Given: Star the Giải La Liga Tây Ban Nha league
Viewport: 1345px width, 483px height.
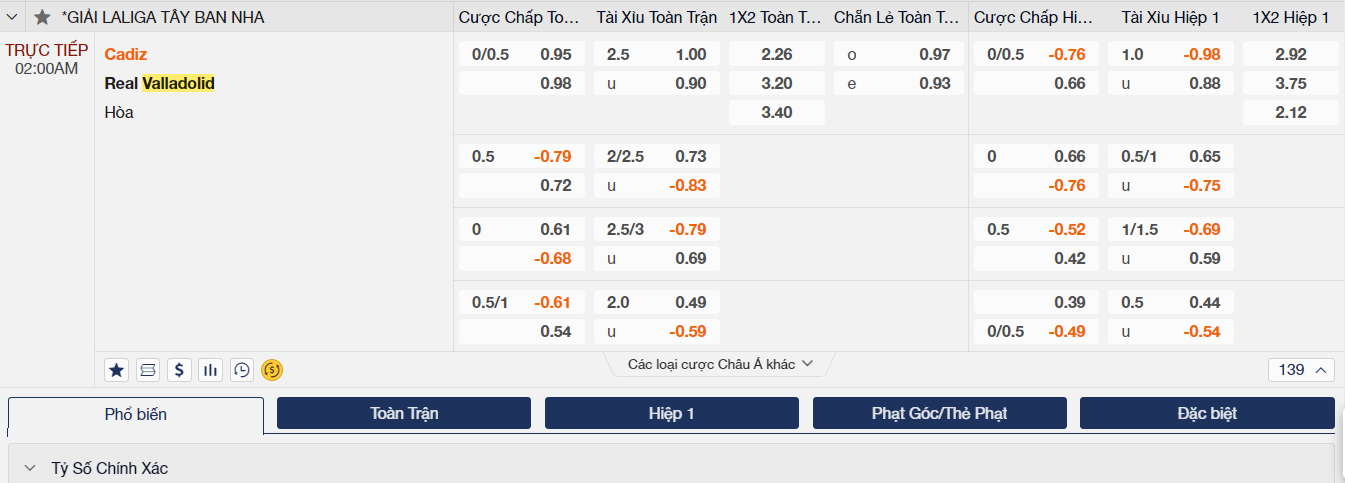Looking at the screenshot, I should (x=42, y=17).
